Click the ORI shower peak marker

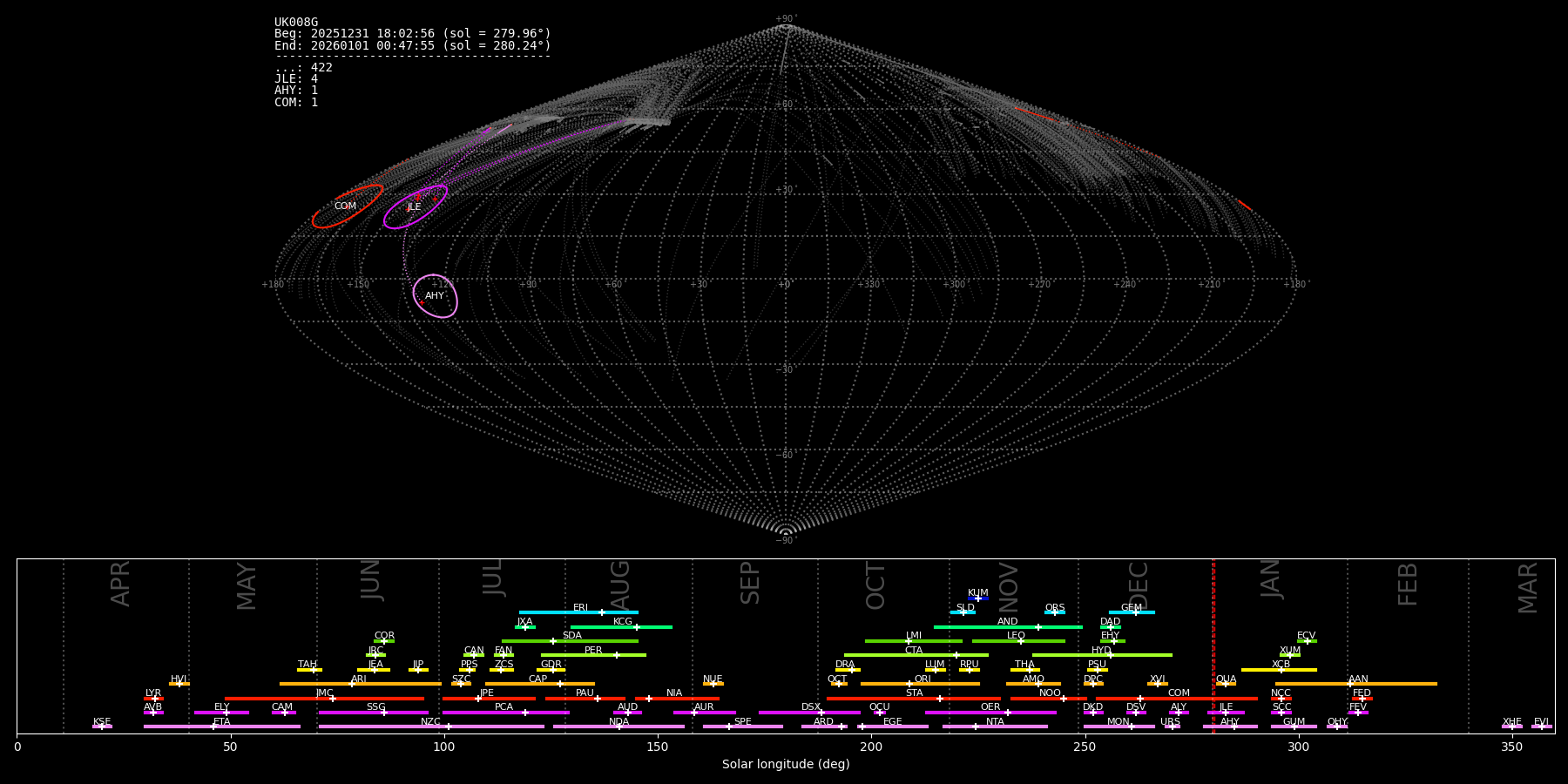pyautogui.click(x=909, y=684)
